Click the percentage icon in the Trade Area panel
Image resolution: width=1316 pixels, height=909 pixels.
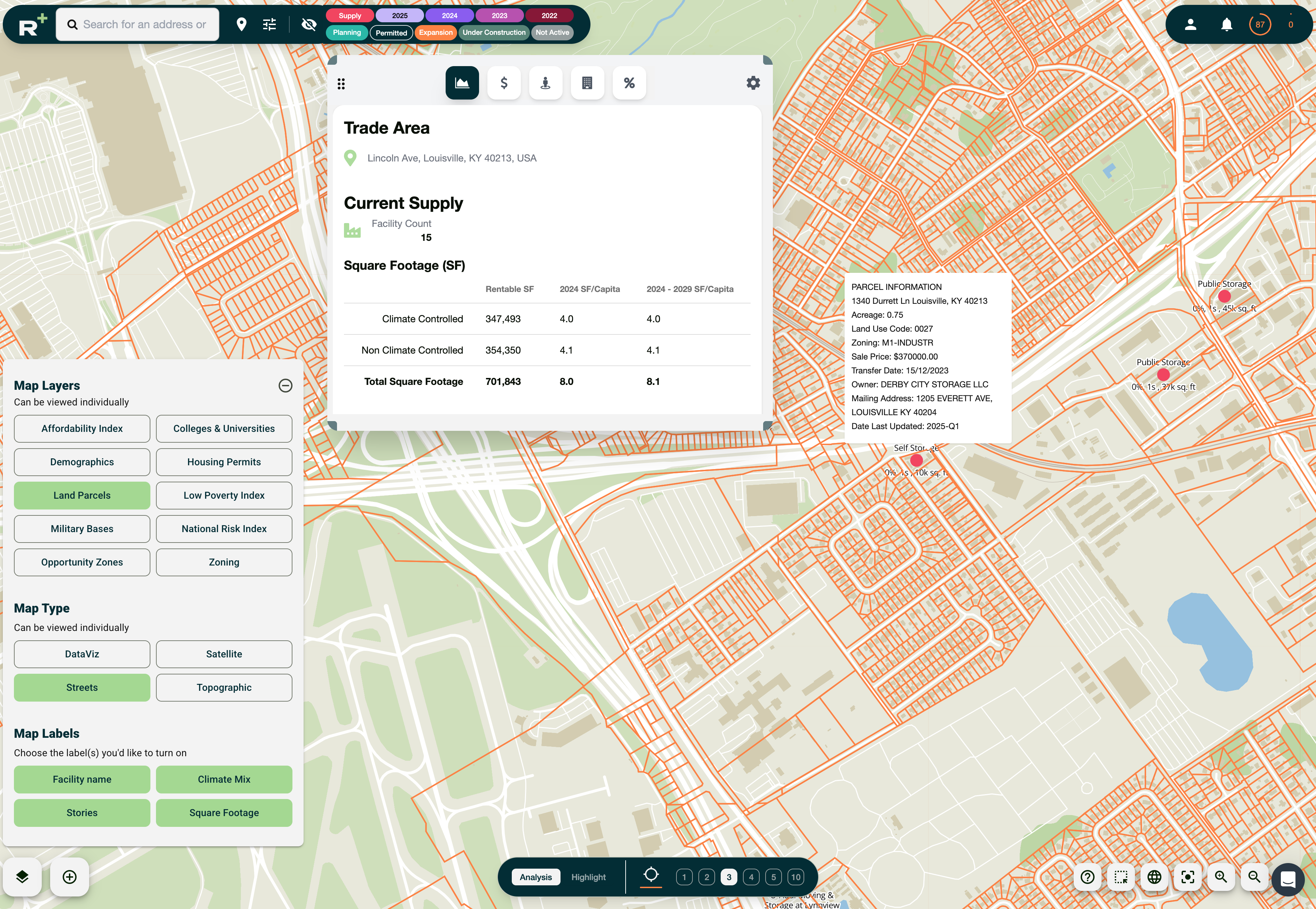point(629,82)
